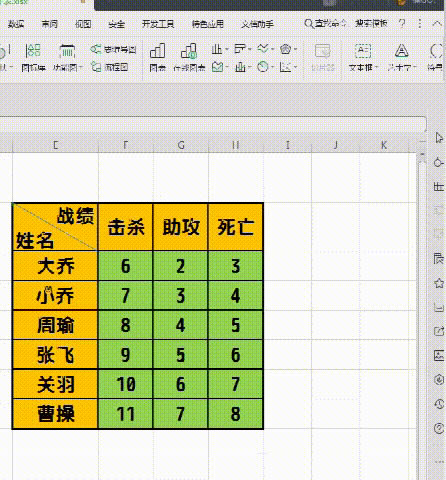Click the 搜索模板 search templates link
446x480 pixels.
[x=371, y=23]
